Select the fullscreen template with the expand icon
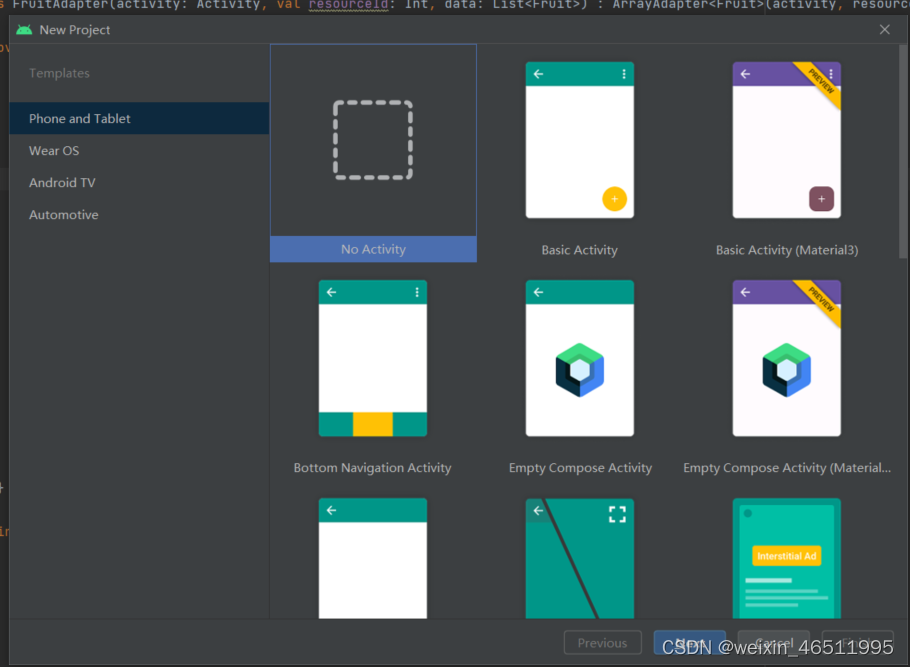This screenshot has width=910, height=667. (x=580, y=558)
